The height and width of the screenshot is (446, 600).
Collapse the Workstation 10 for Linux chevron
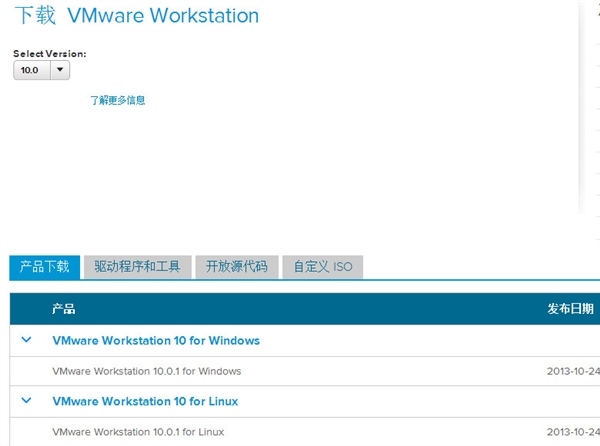click(x=27, y=401)
